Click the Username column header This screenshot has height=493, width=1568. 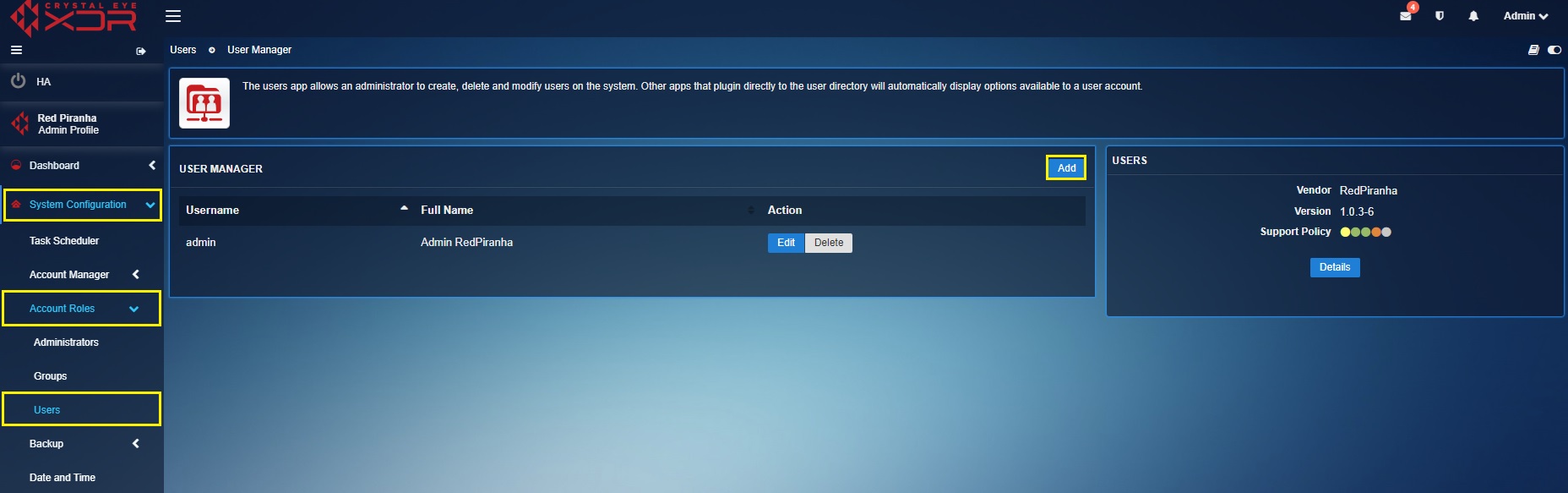click(212, 210)
